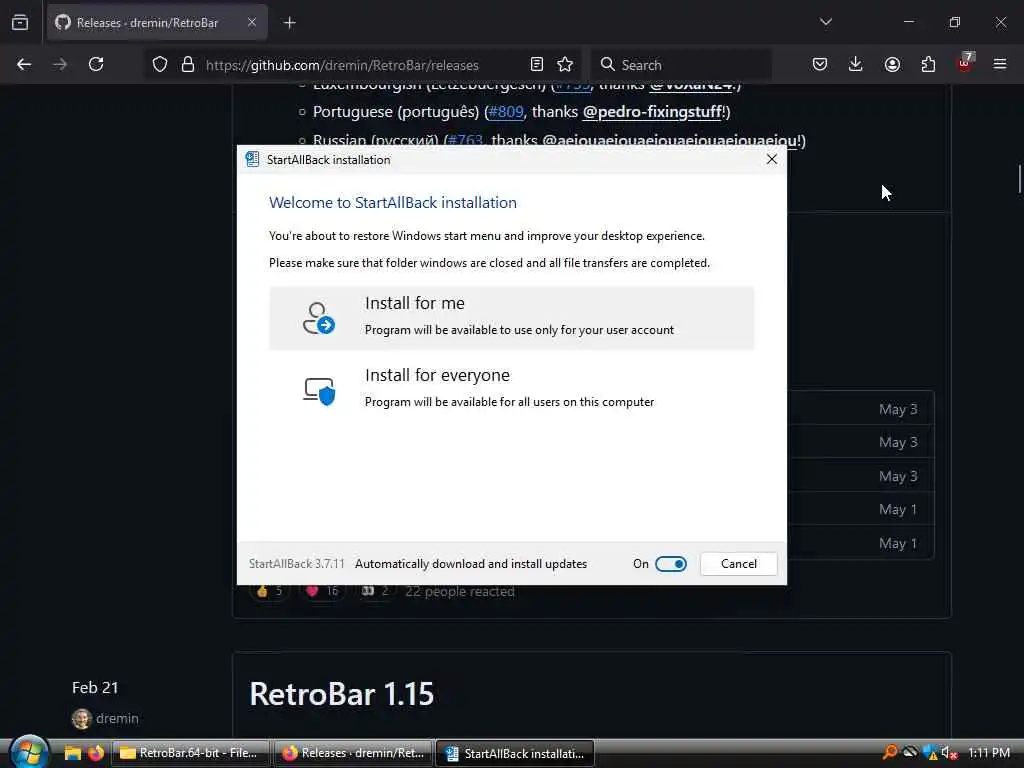
Task: Launch Firefox from quick launch
Action: [96, 753]
